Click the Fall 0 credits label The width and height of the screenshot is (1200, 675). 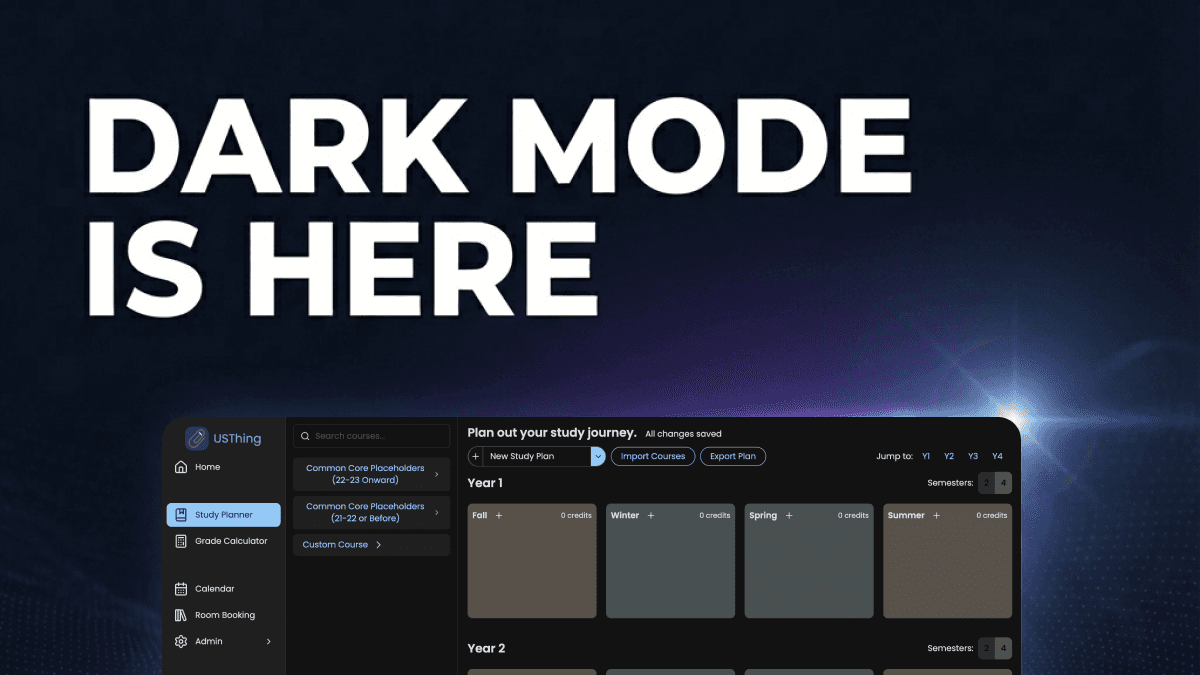tap(576, 516)
